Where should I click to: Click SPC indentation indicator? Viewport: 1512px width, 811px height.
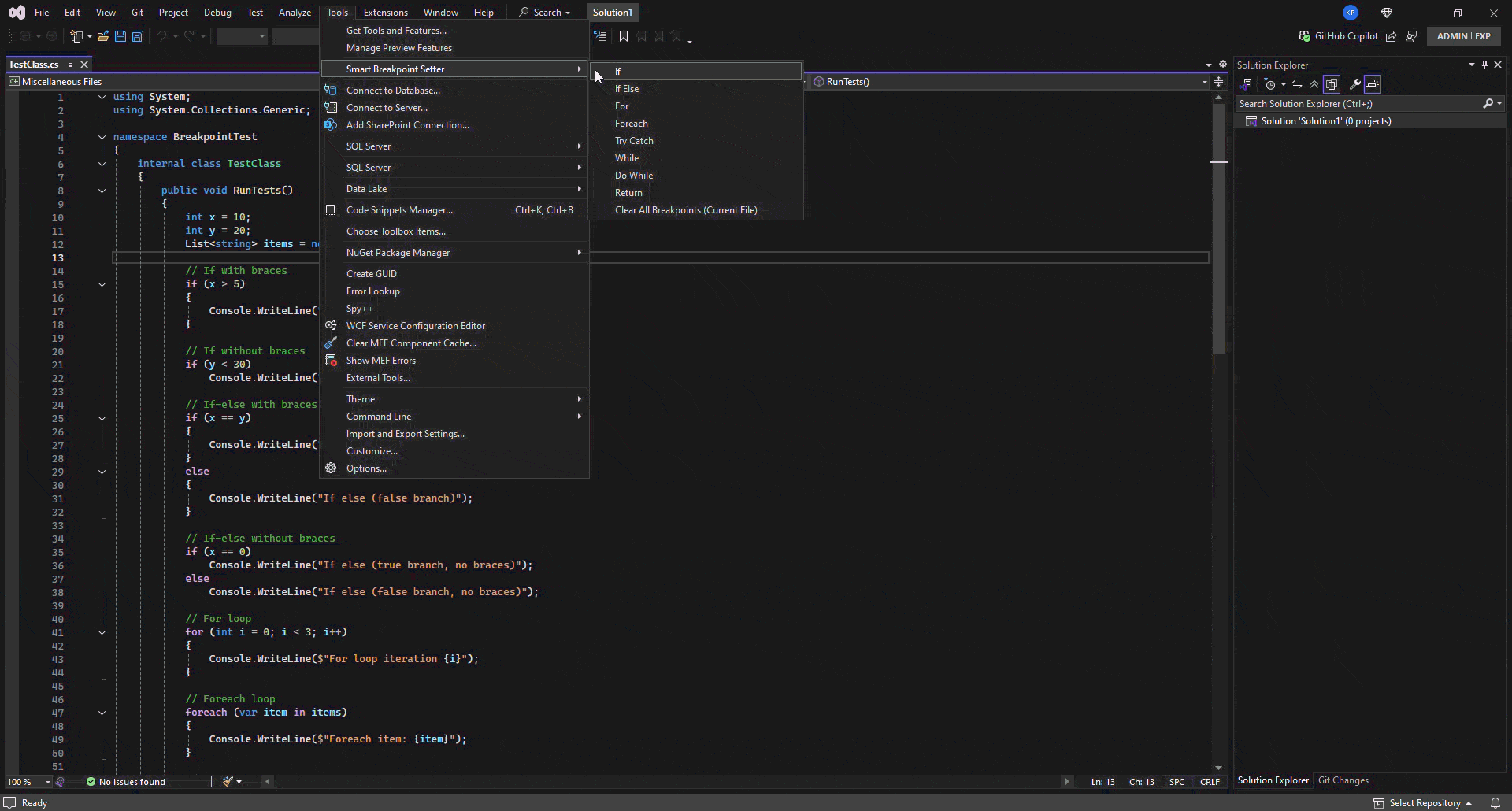pyautogui.click(x=1177, y=782)
